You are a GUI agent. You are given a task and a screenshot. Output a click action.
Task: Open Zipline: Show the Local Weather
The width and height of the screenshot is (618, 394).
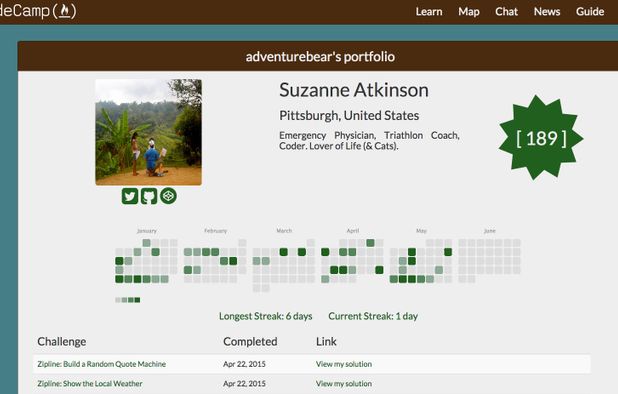point(90,383)
